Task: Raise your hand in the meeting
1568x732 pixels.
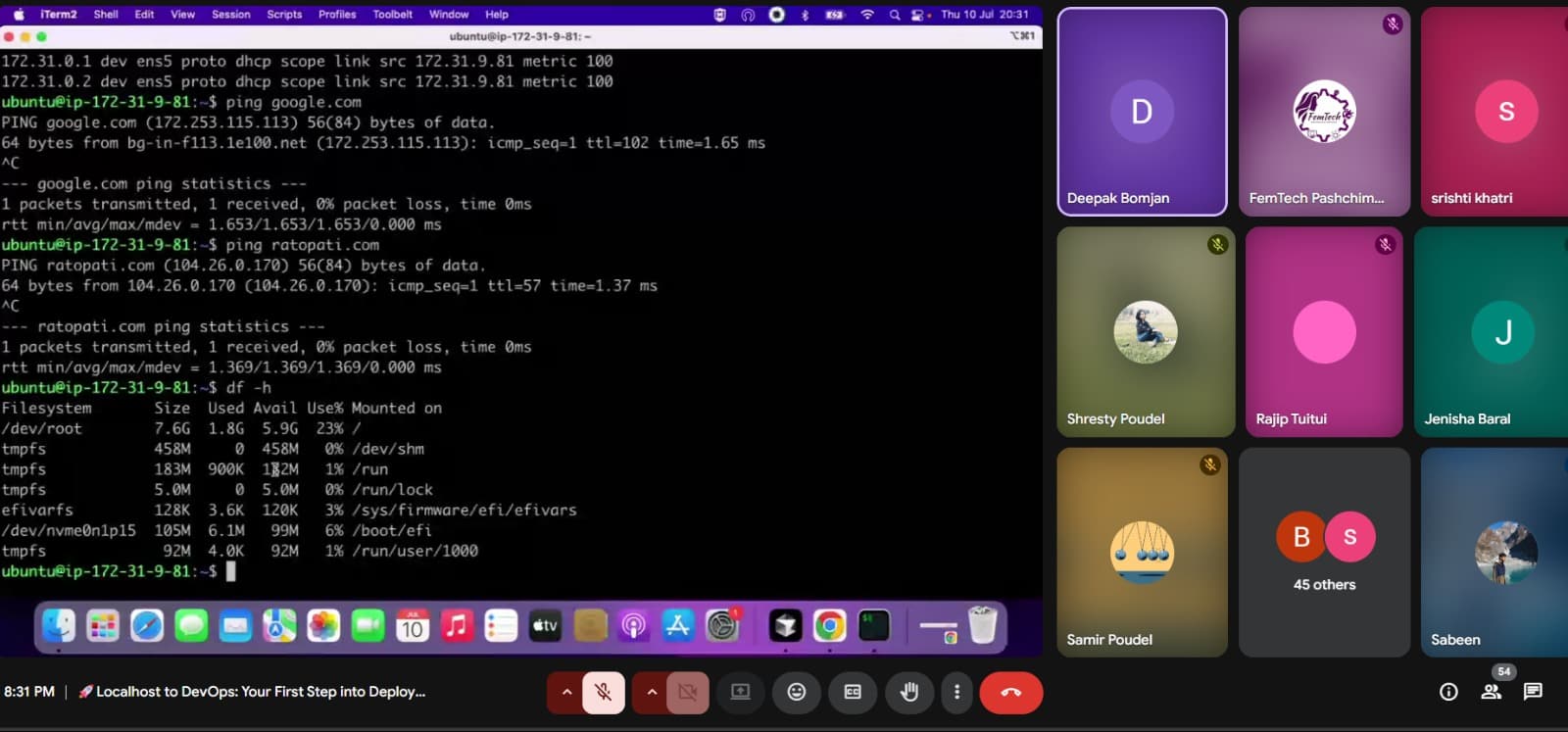Action: [909, 693]
